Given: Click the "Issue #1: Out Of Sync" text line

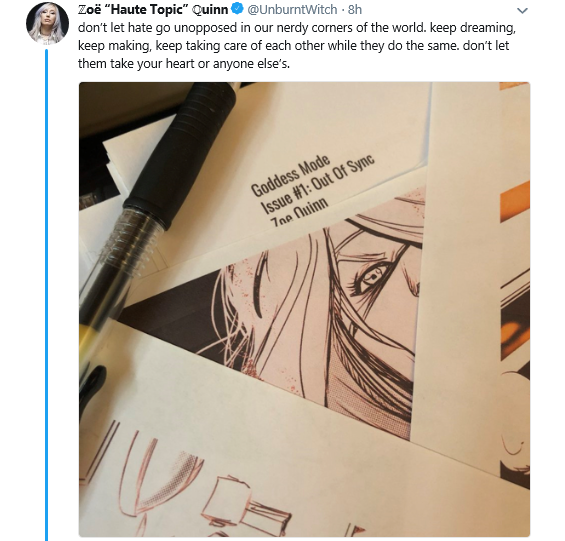Looking at the screenshot, I should click(x=317, y=184).
